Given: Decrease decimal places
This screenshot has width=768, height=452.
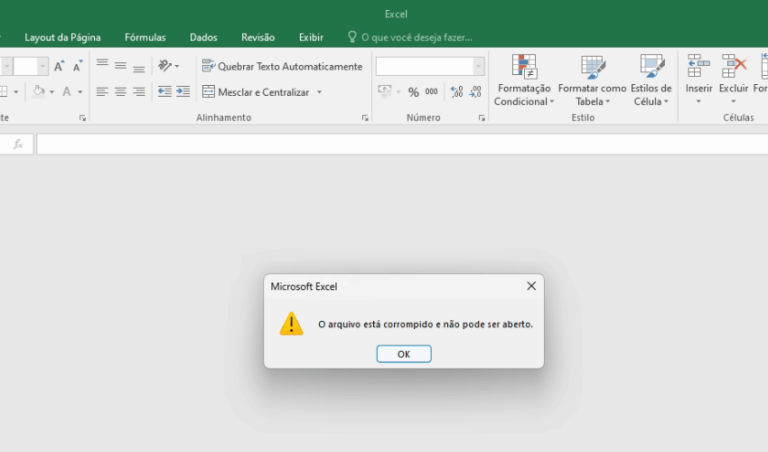Looking at the screenshot, I should click(x=475, y=92).
